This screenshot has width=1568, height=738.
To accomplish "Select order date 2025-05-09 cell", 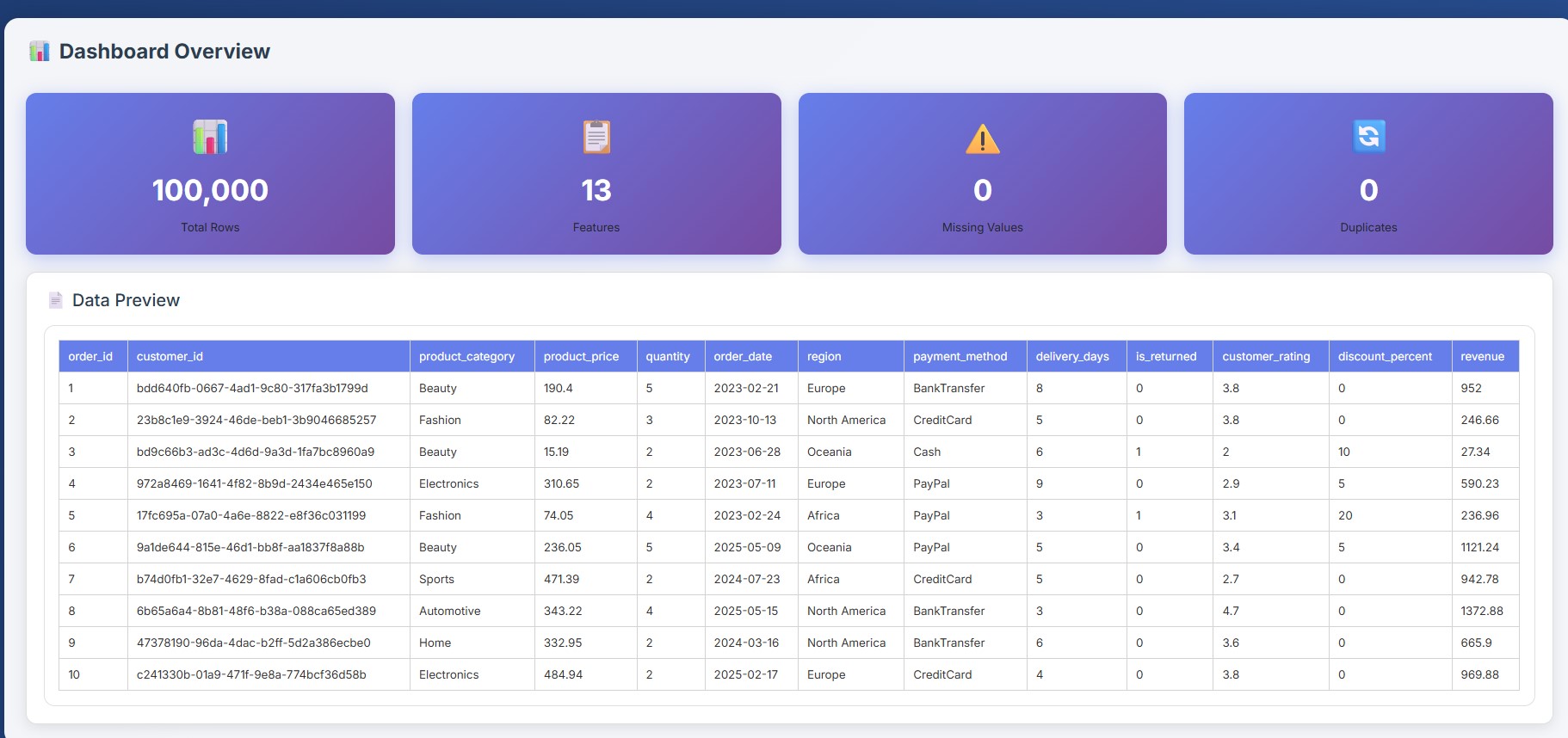I will point(747,547).
